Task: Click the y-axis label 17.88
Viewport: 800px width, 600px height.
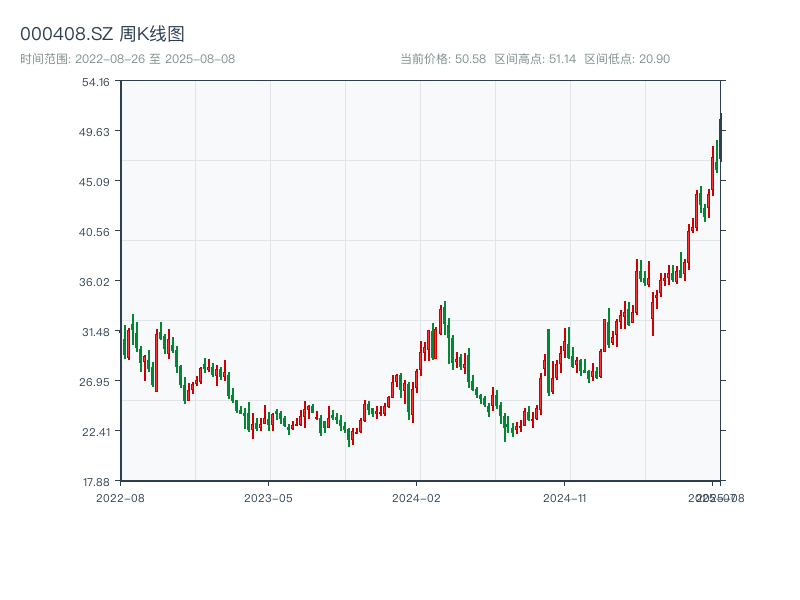Action: pos(96,482)
